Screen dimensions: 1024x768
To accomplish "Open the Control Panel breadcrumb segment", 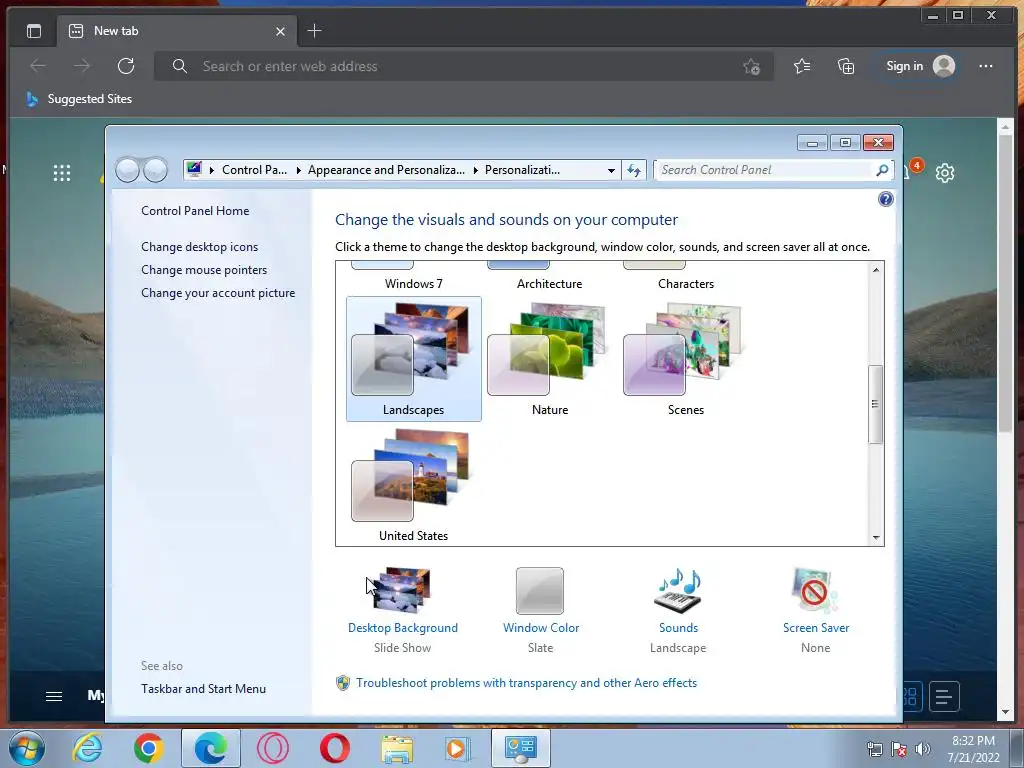I will [x=254, y=170].
